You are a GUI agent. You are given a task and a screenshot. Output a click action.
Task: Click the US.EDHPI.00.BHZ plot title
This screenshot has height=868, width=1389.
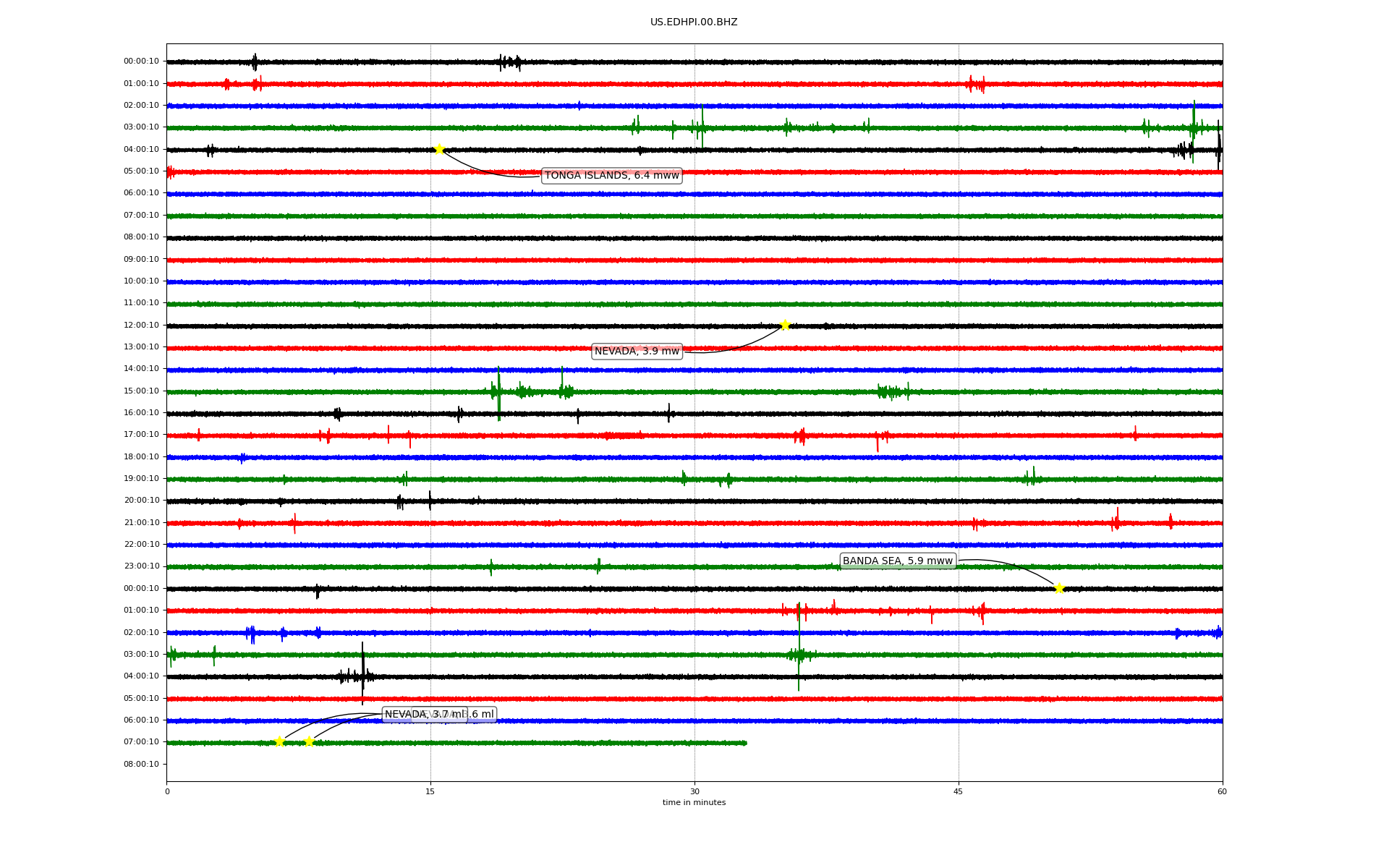(694, 22)
